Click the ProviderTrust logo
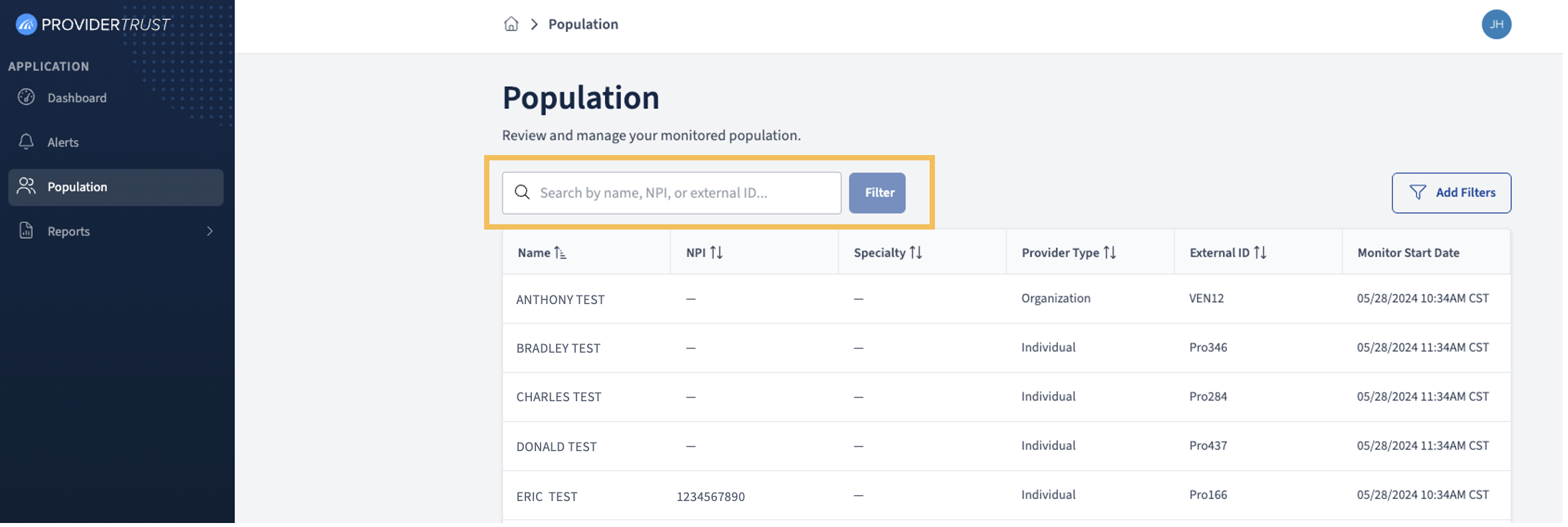 coord(92,25)
